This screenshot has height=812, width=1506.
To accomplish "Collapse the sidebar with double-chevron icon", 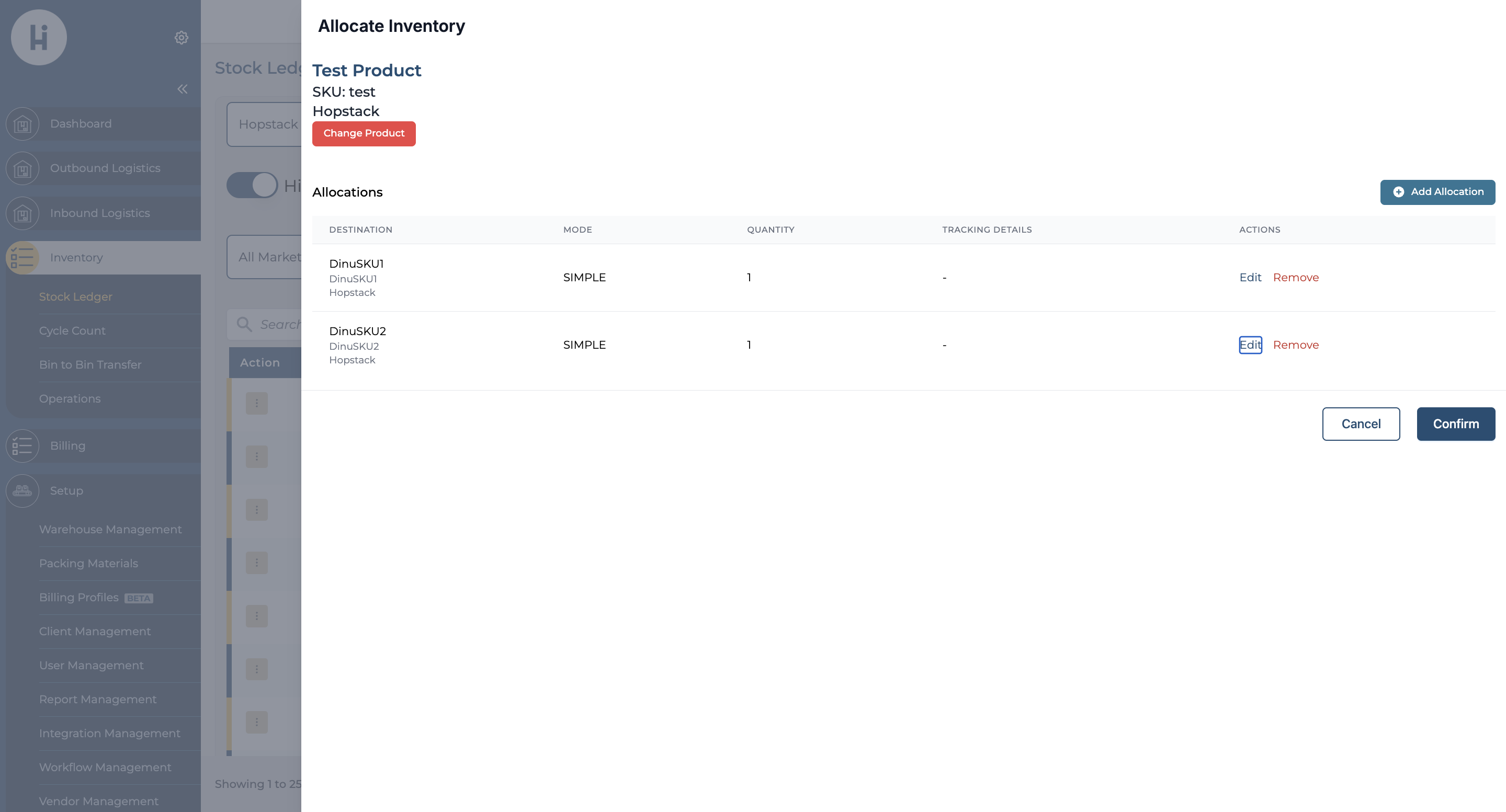I will (x=183, y=89).
